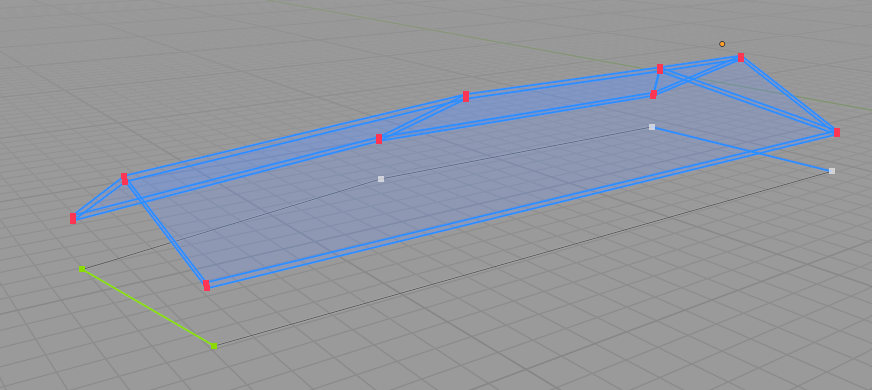Select the red vertex at the left gable peak
Screen dimensions: 872x390
click(x=125, y=179)
